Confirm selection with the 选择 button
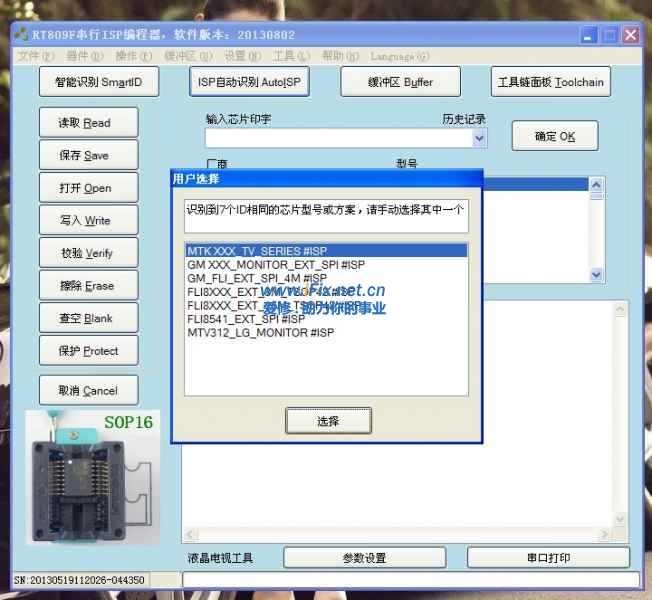652x600 pixels. click(328, 421)
